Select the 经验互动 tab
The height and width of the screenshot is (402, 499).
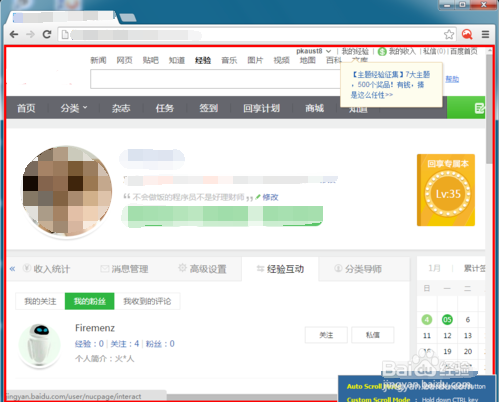click(x=280, y=269)
